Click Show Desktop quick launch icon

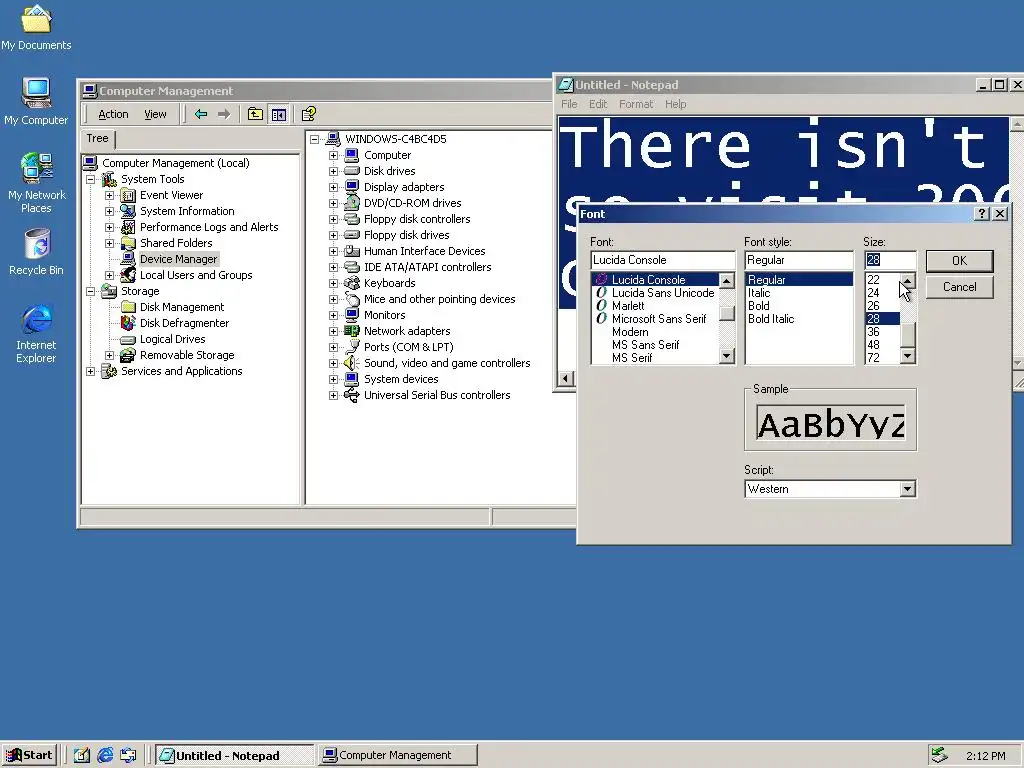pyautogui.click(x=82, y=755)
